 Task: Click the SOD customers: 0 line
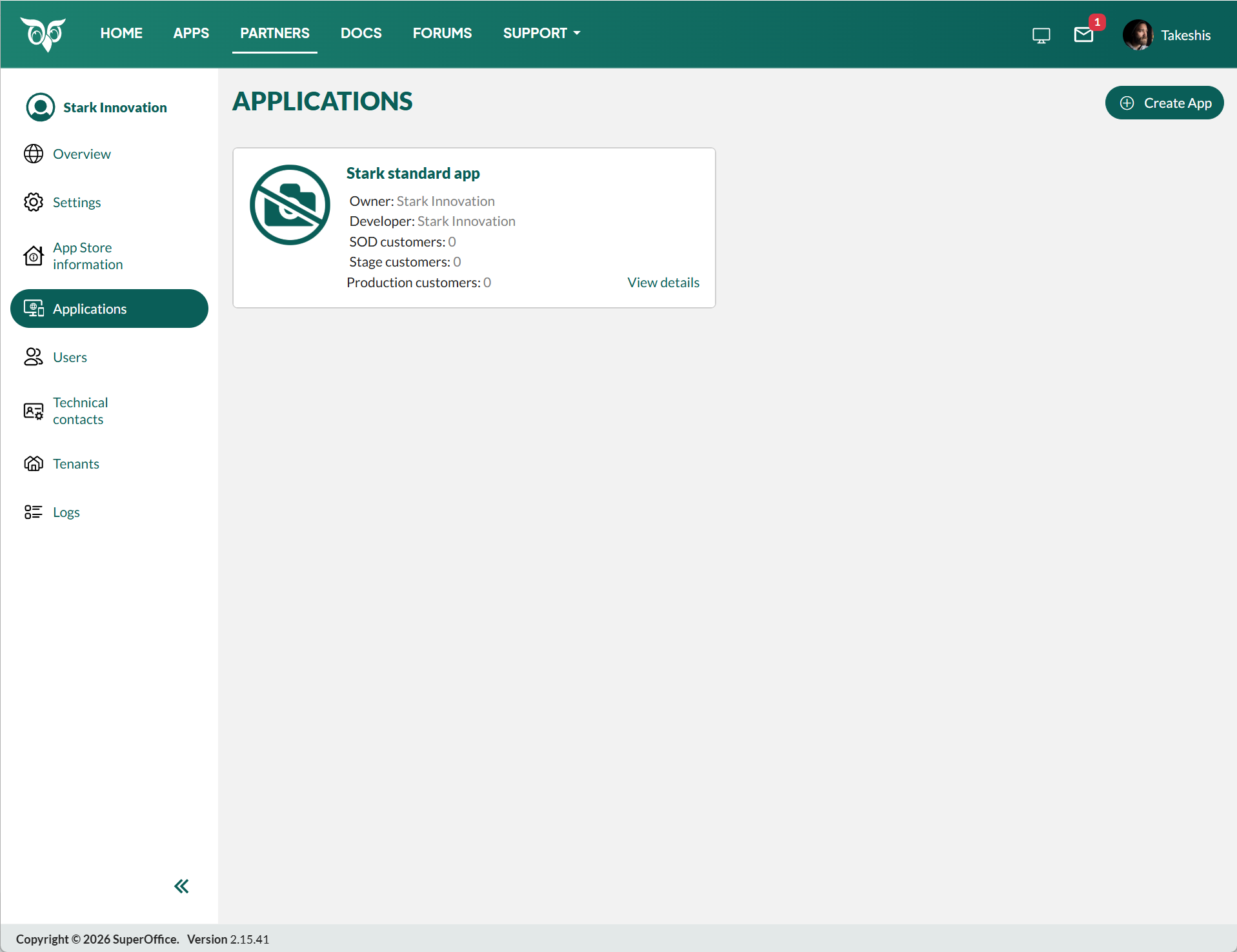click(403, 242)
